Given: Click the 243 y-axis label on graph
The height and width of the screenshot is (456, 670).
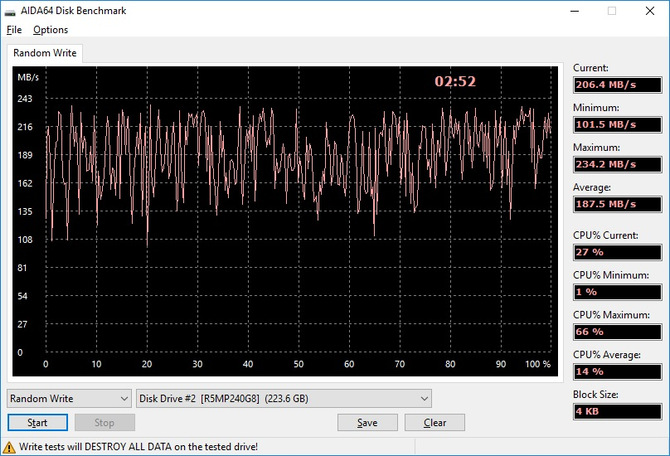Looking at the screenshot, I should coord(25,99).
